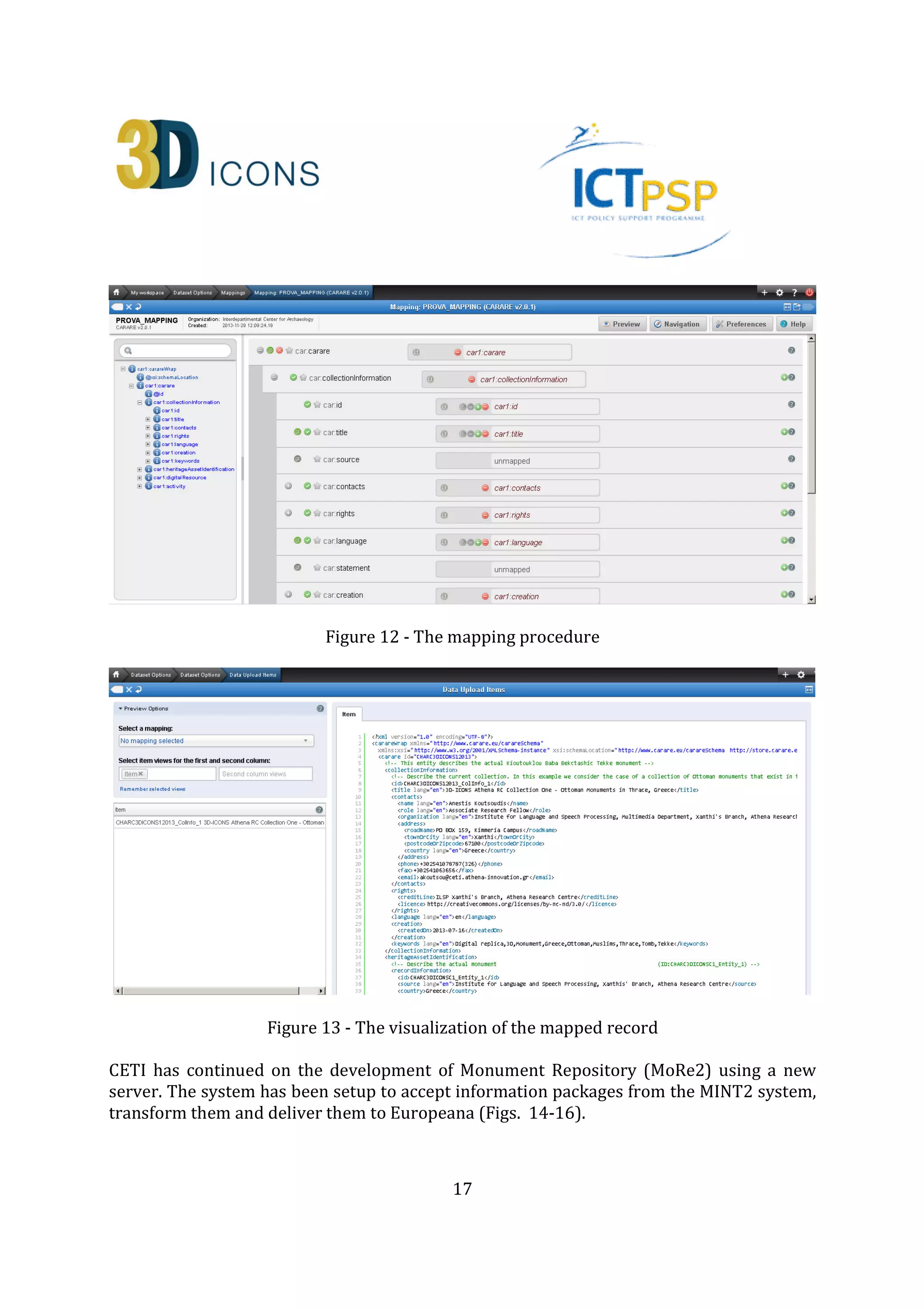Open the Navigation panel button
This screenshot has height=1308, width=924.
(678, 324)
